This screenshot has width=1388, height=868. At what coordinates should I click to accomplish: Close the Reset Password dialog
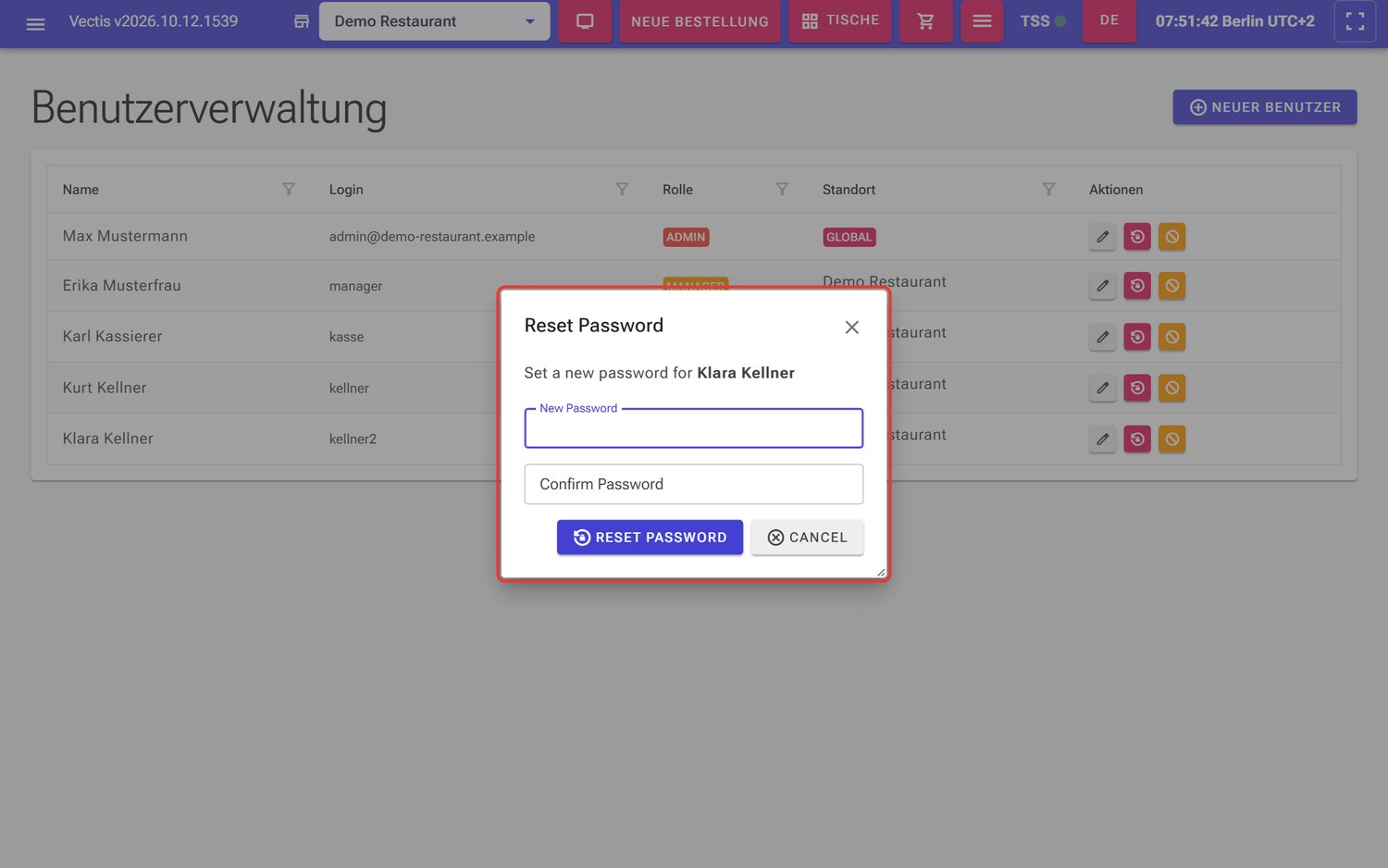(x=852, y=328)
